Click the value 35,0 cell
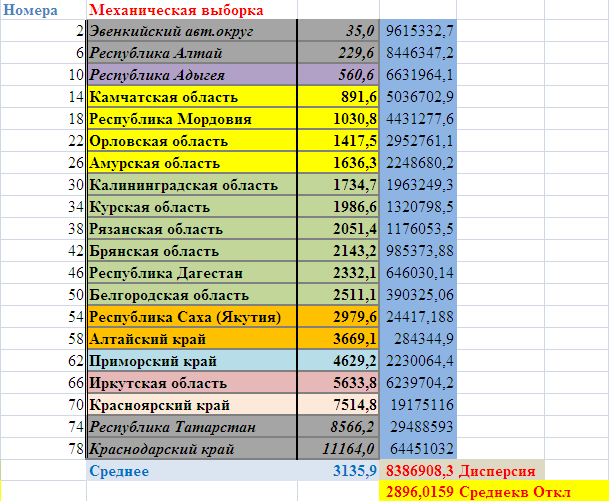The image size is (609, 501). (339, 30)
